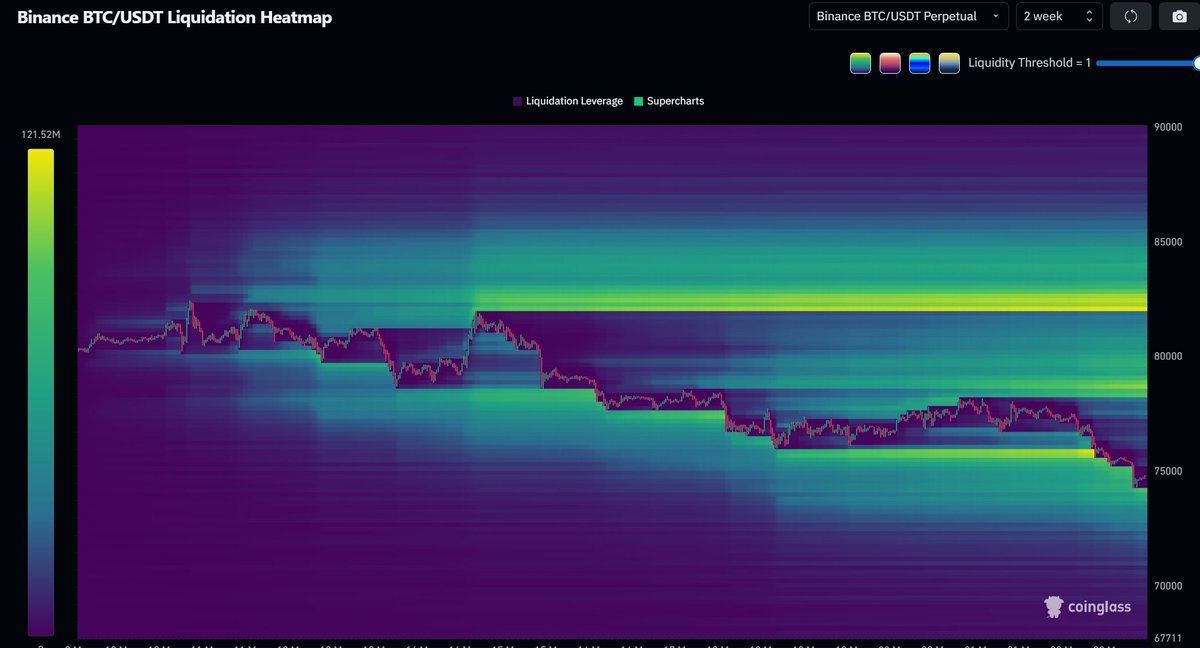This screenshot has height=648, width=1200.
Task: Toggle the Liquidation Leverage legend item
Action: tap(567, 101)
